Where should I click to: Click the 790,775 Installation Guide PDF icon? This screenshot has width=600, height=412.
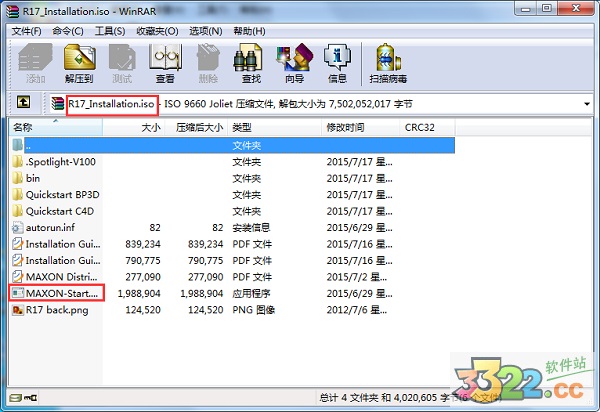(x=18, y=261)
